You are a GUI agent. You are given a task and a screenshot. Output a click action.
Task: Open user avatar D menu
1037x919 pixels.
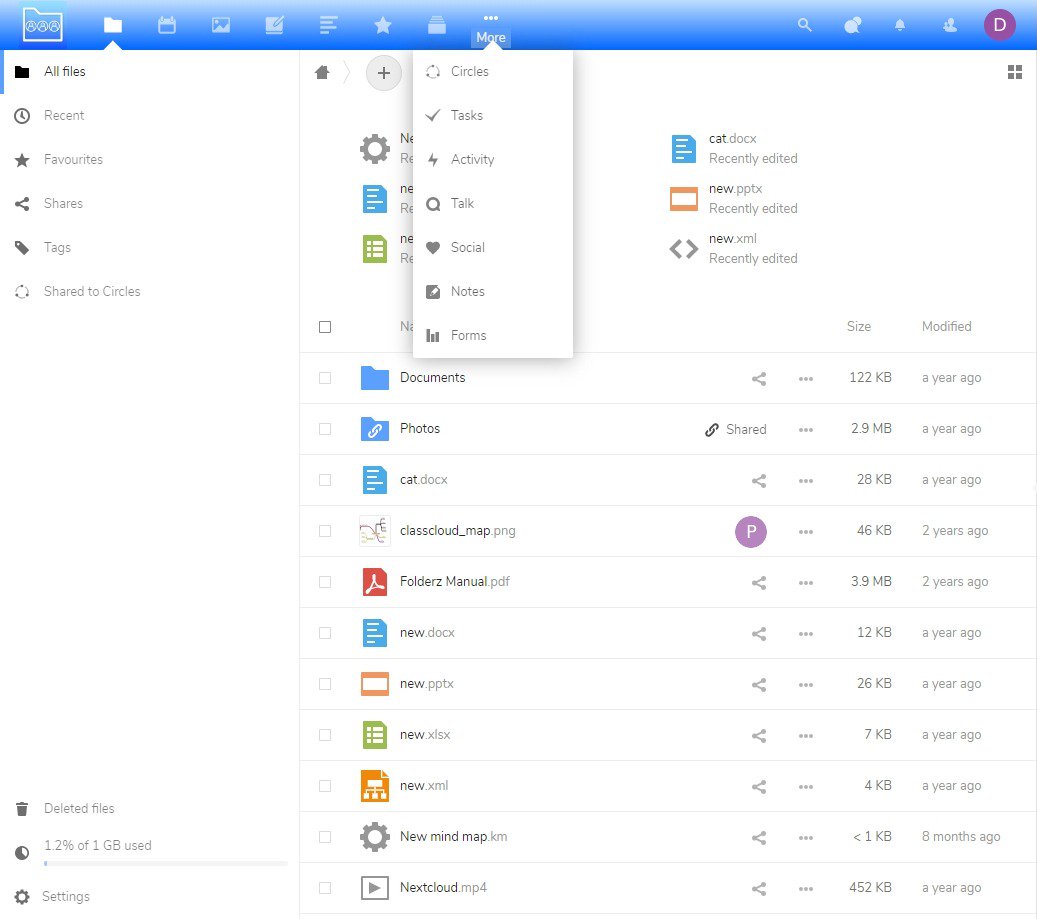point(999,25)
